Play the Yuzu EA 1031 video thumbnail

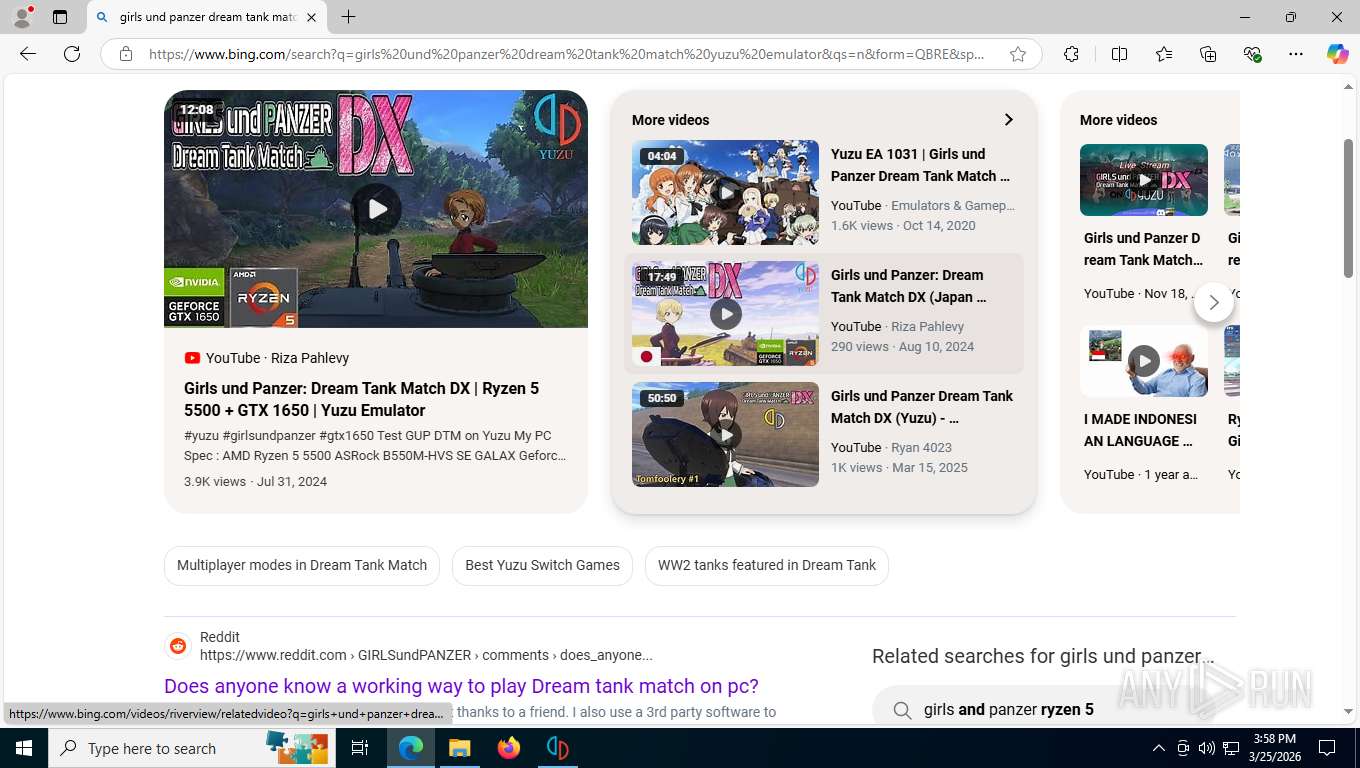pyautogui.click(x=725, y=192)
